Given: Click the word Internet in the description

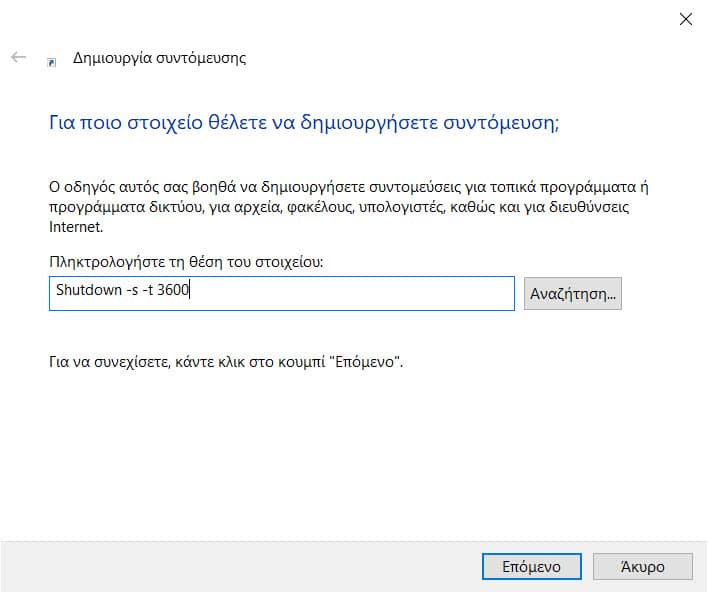Looking at the screenshot, I should coord(75,228).
